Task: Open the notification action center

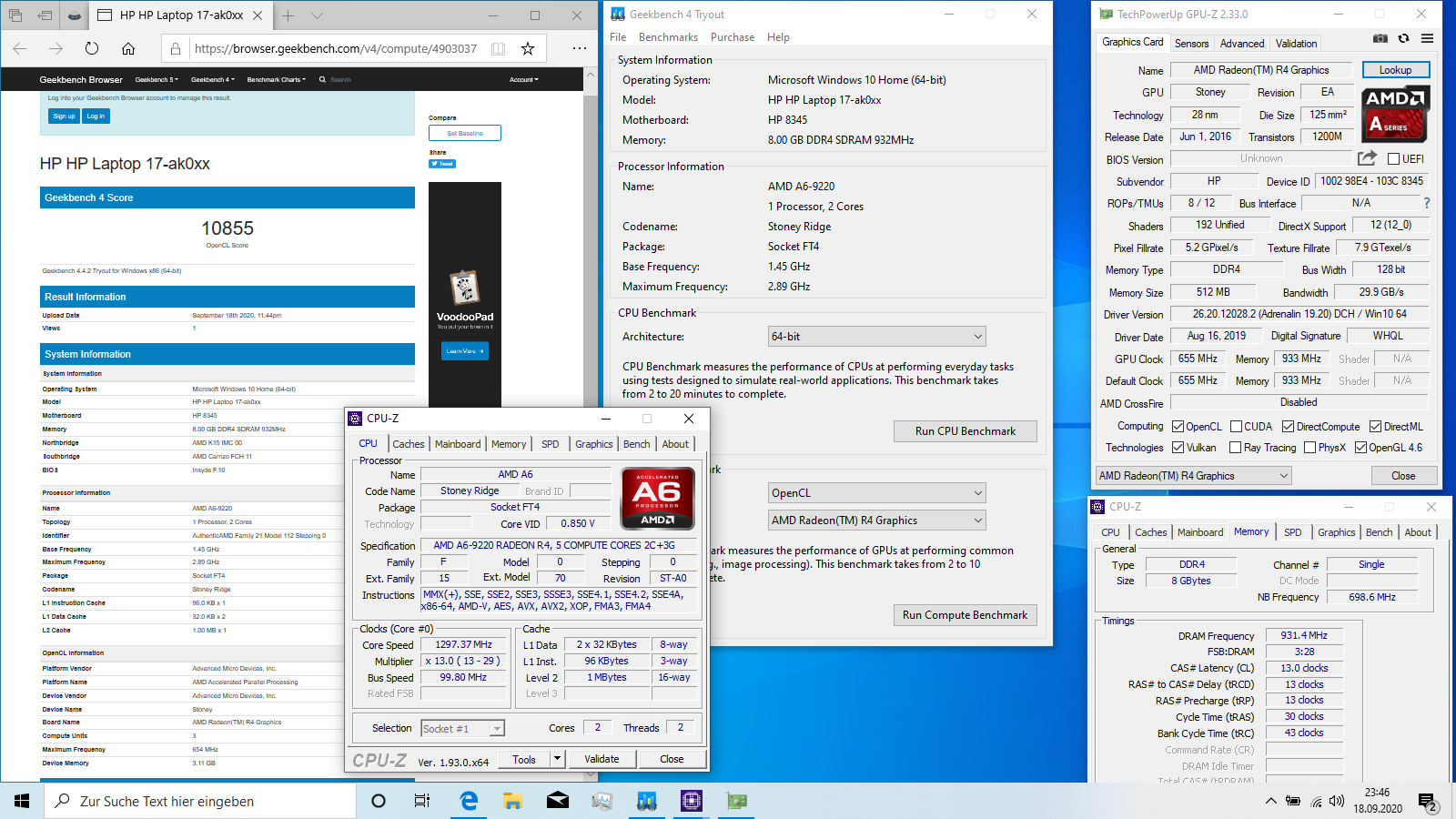Action: [1428, 801]
